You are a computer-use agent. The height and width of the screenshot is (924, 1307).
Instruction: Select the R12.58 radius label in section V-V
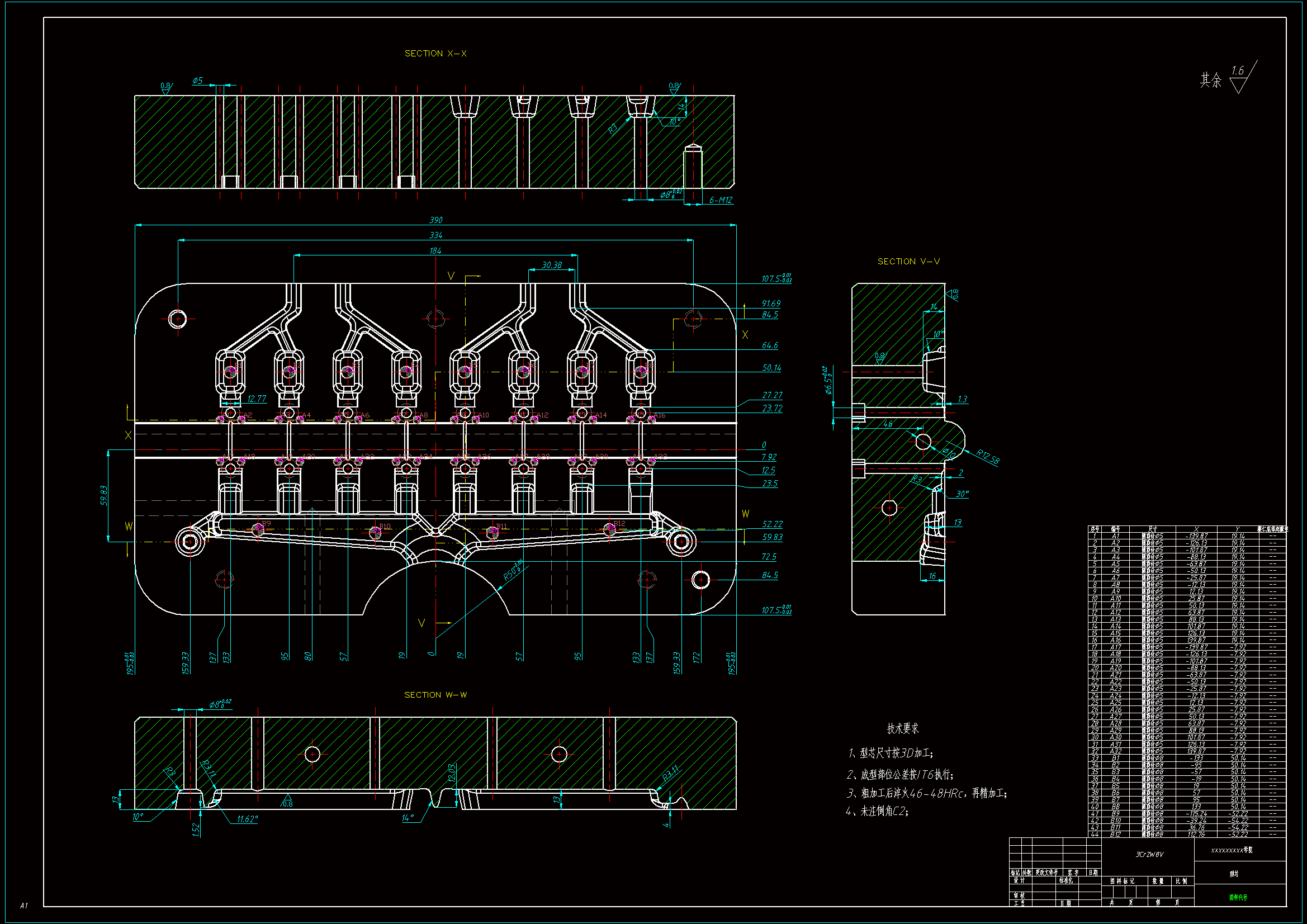click(x=988, y=457)
